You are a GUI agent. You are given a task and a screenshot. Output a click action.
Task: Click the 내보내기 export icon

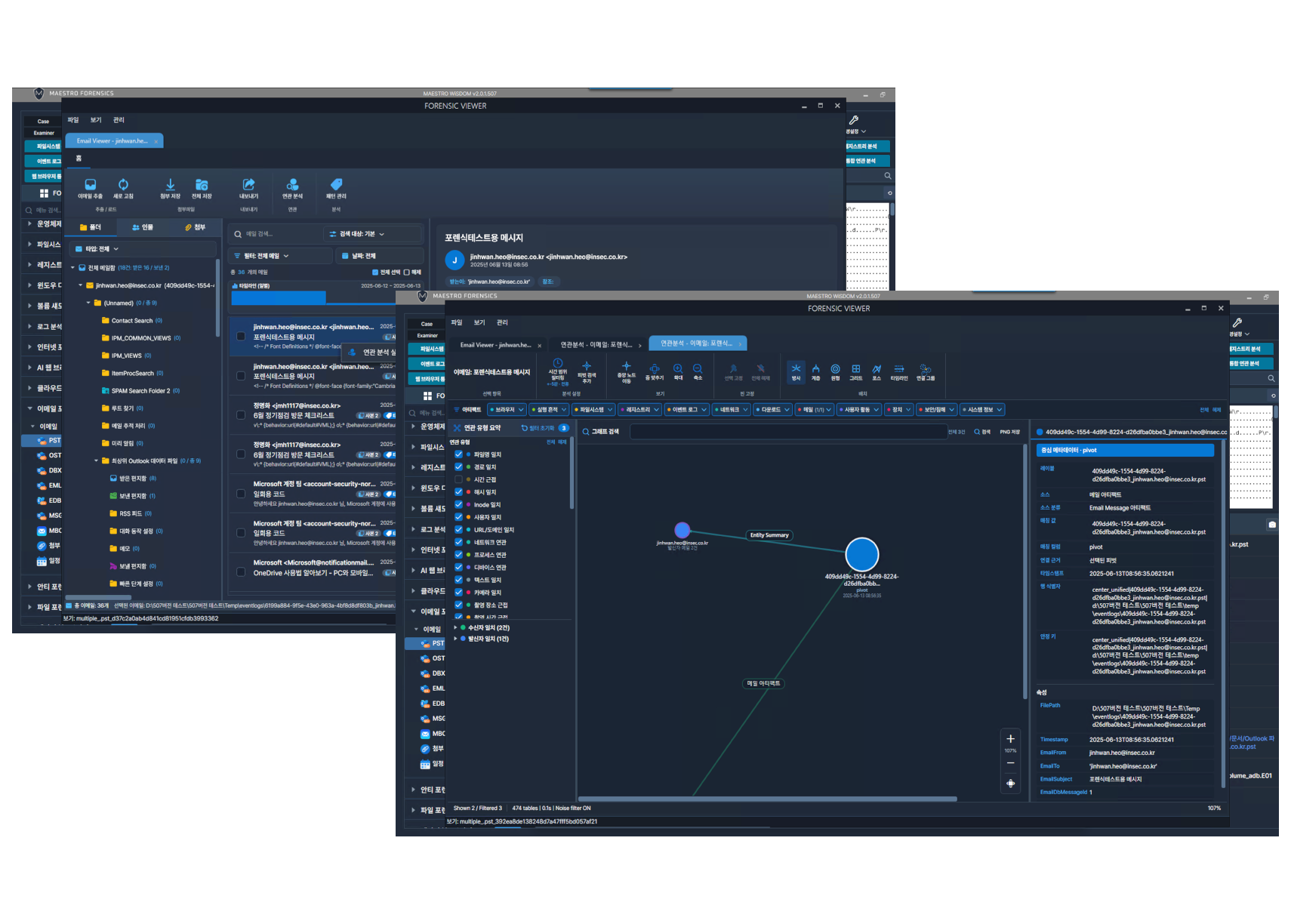click(248, 185)
